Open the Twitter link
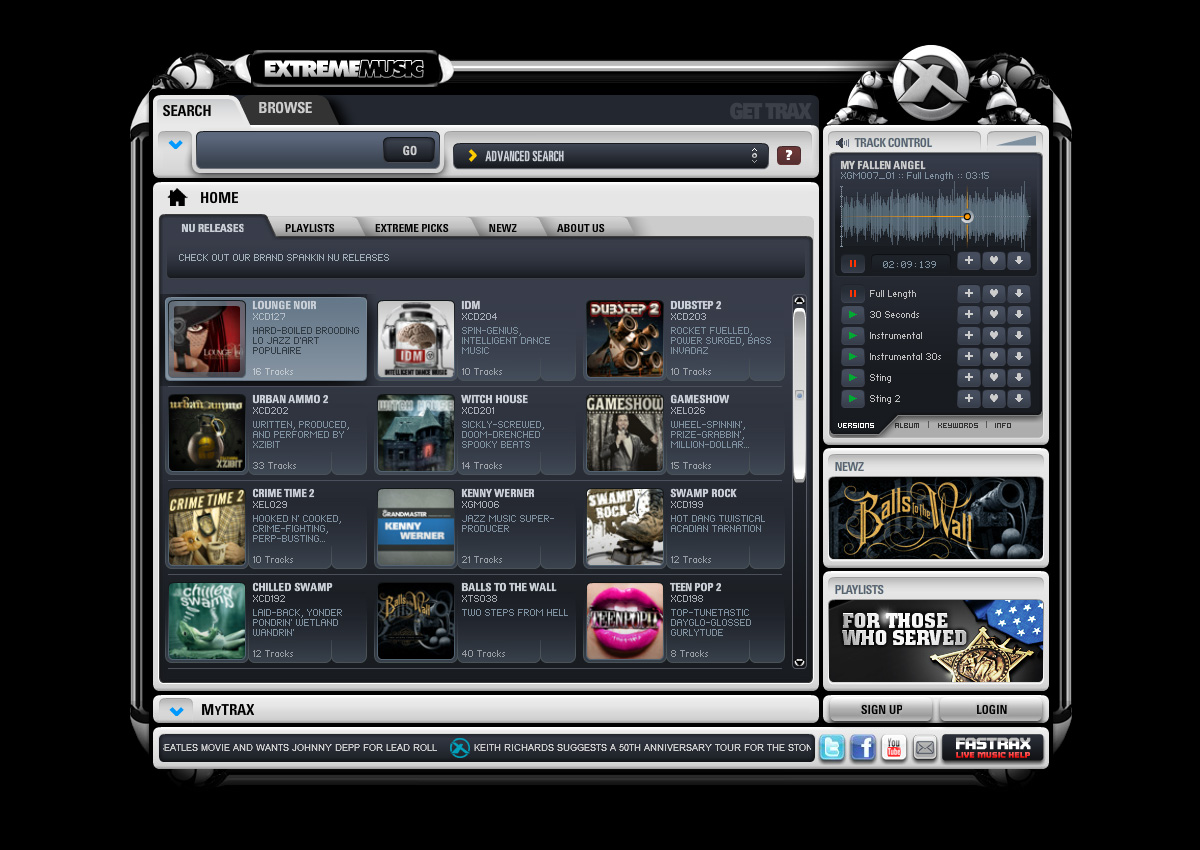This screenshot has width=1200, height=850. (832, 747)
